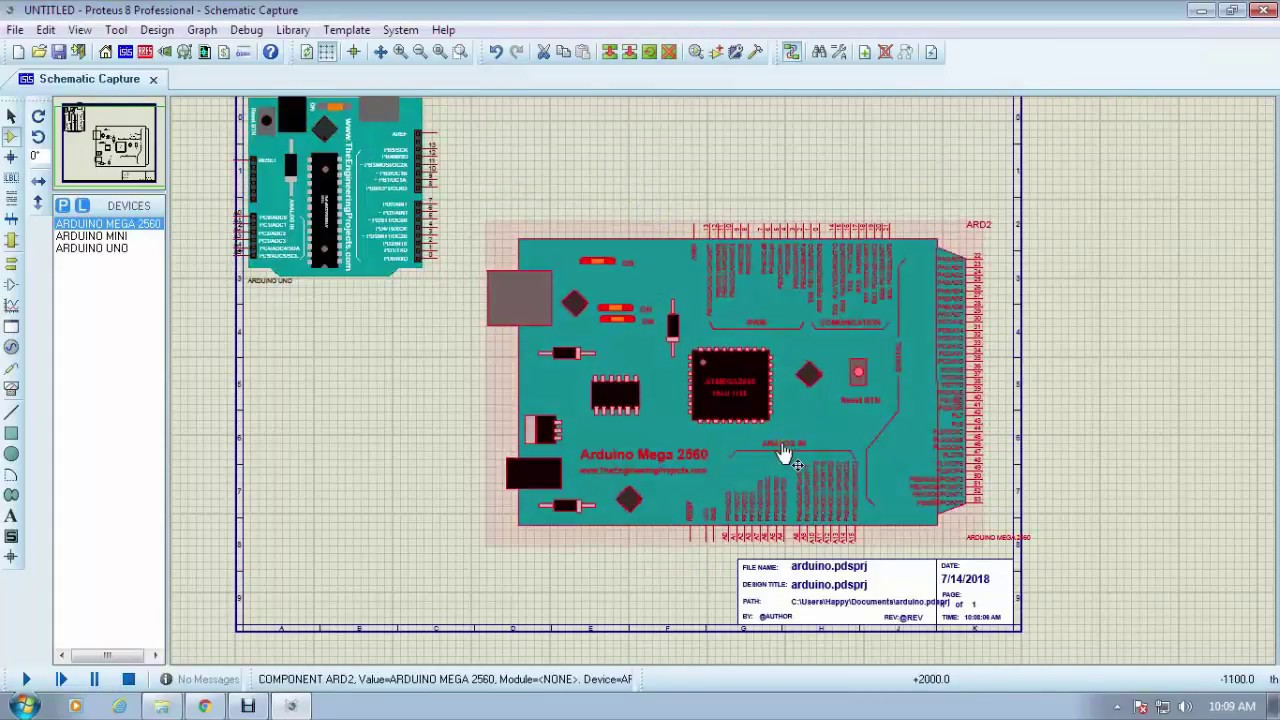Viewport: 1280px width, 720px height.
Task: Select ARDUINO MINI in devices list
Action: pyautogui.click(x=91, y=236)
